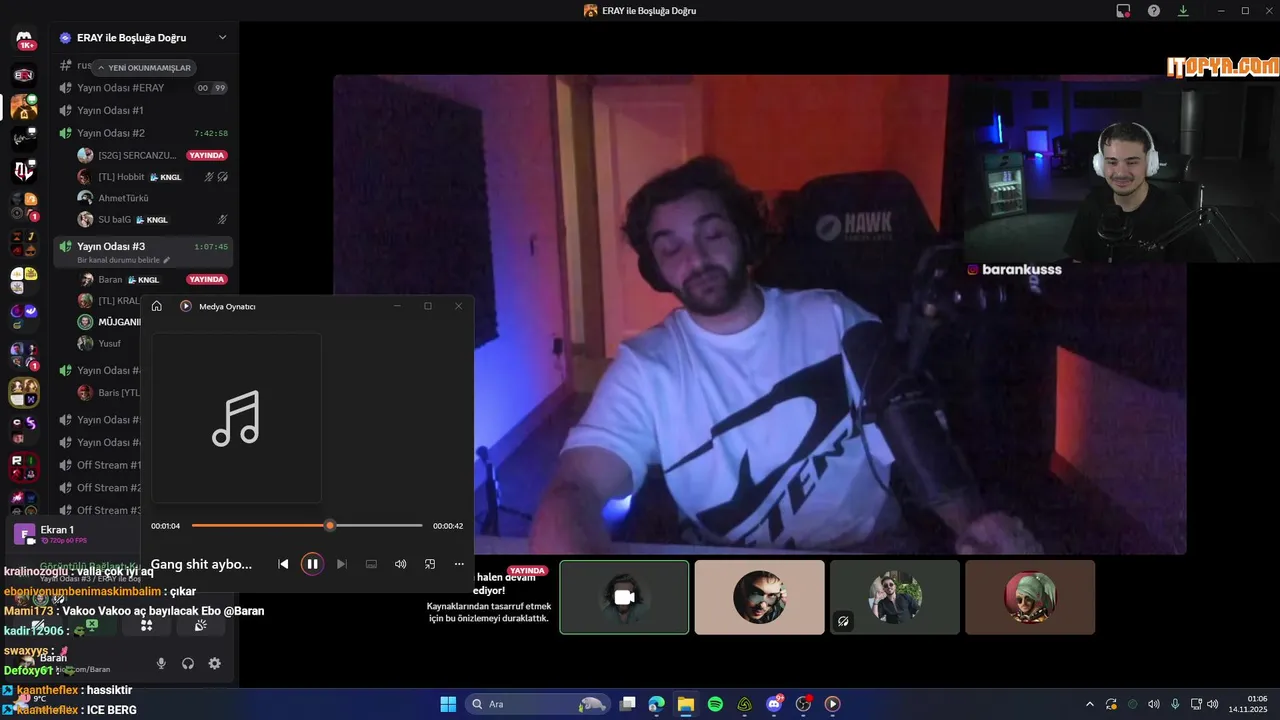Open Discord help question mark icon
The image size is (1280, 720).
click(1154, 10)
